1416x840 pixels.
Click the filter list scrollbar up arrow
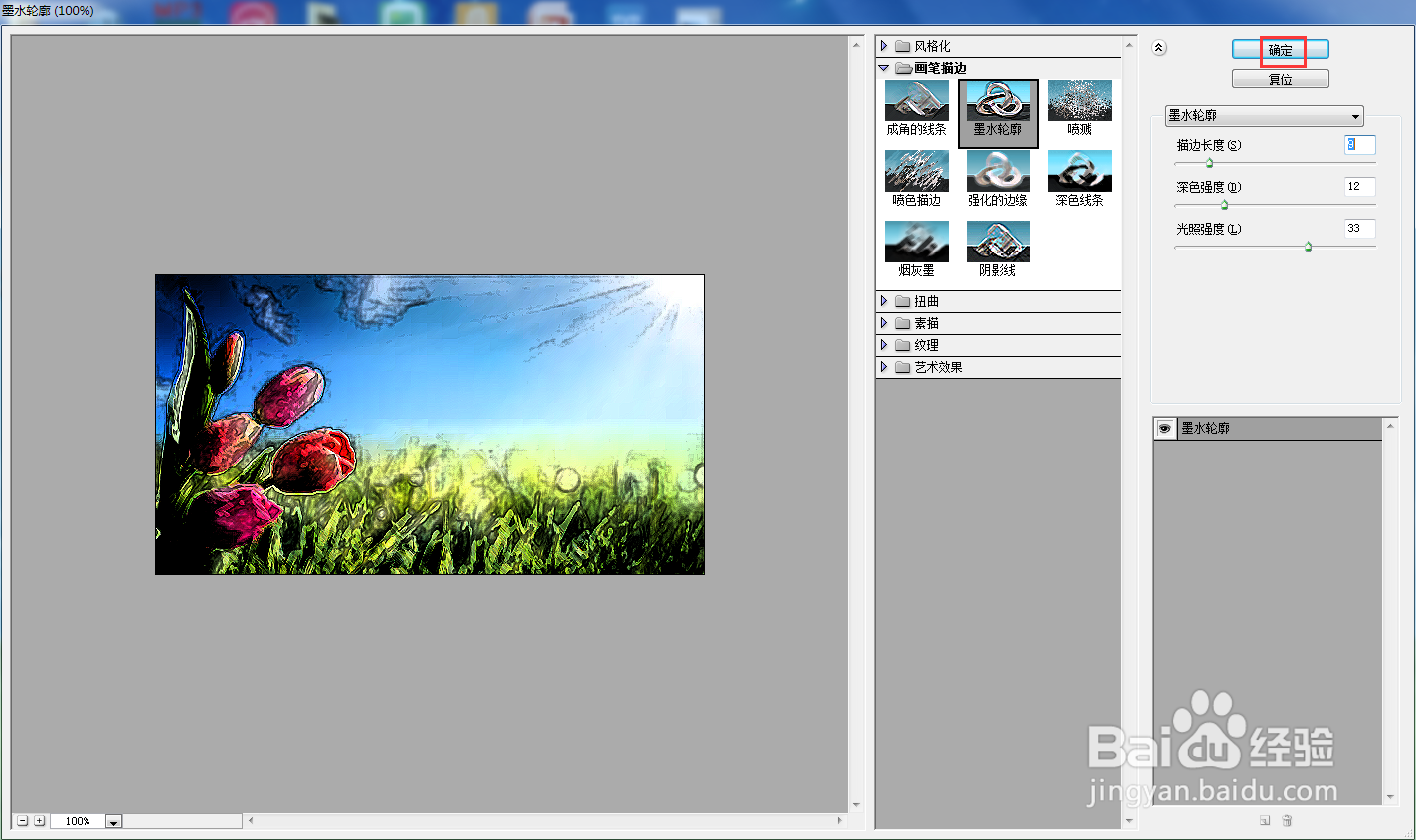click(1129, 46)
